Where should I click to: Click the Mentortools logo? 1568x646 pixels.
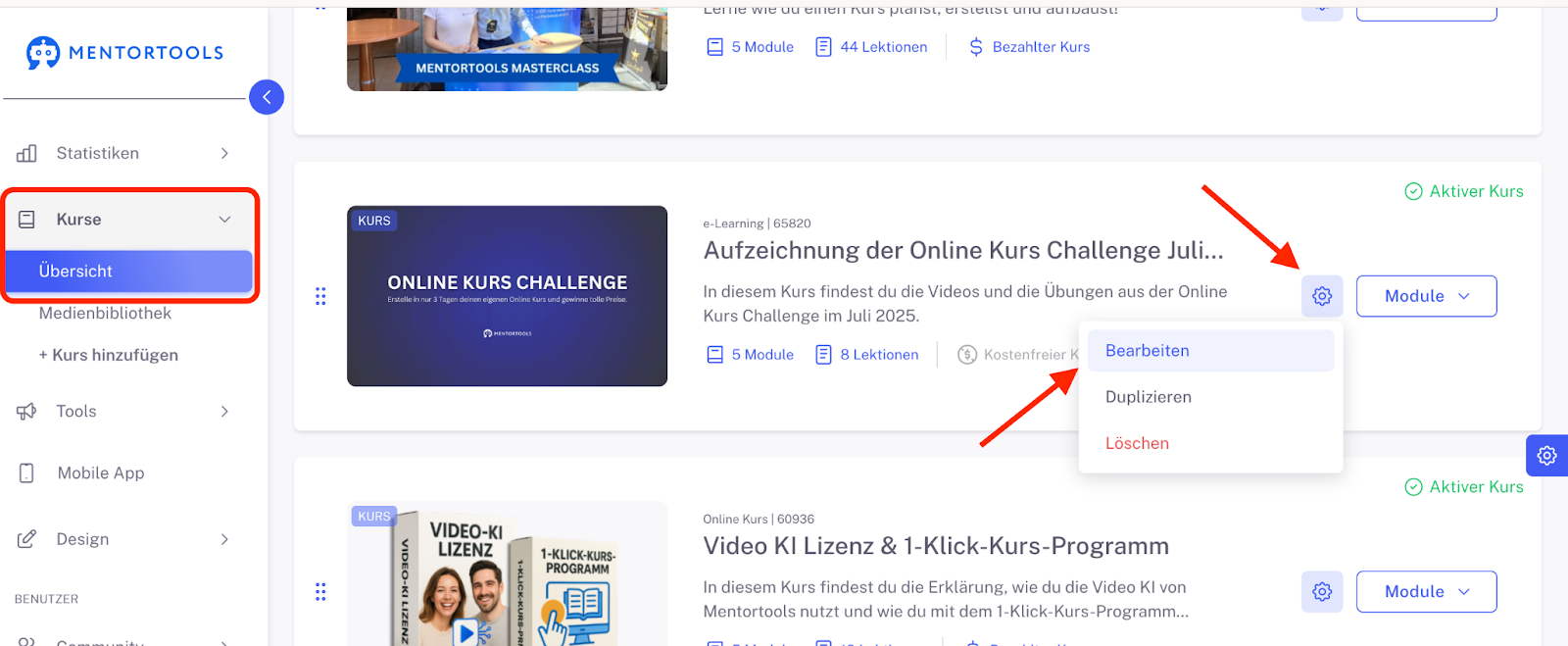click(125, 53)
